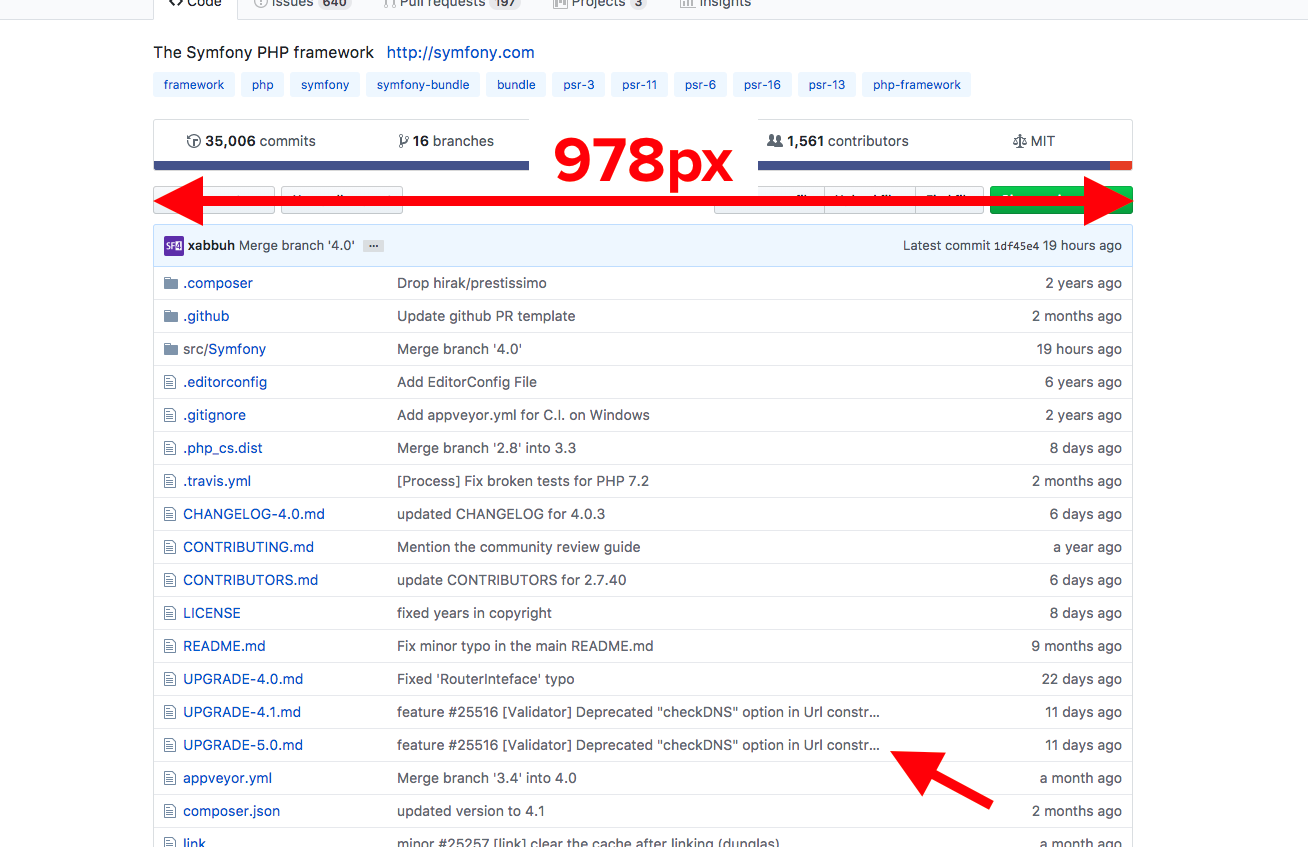Click the CHANGELOG-4.0.md file icon
The height and width of the screenshot is (847, 1308).
pyautogui.click(x=170, y=514)
